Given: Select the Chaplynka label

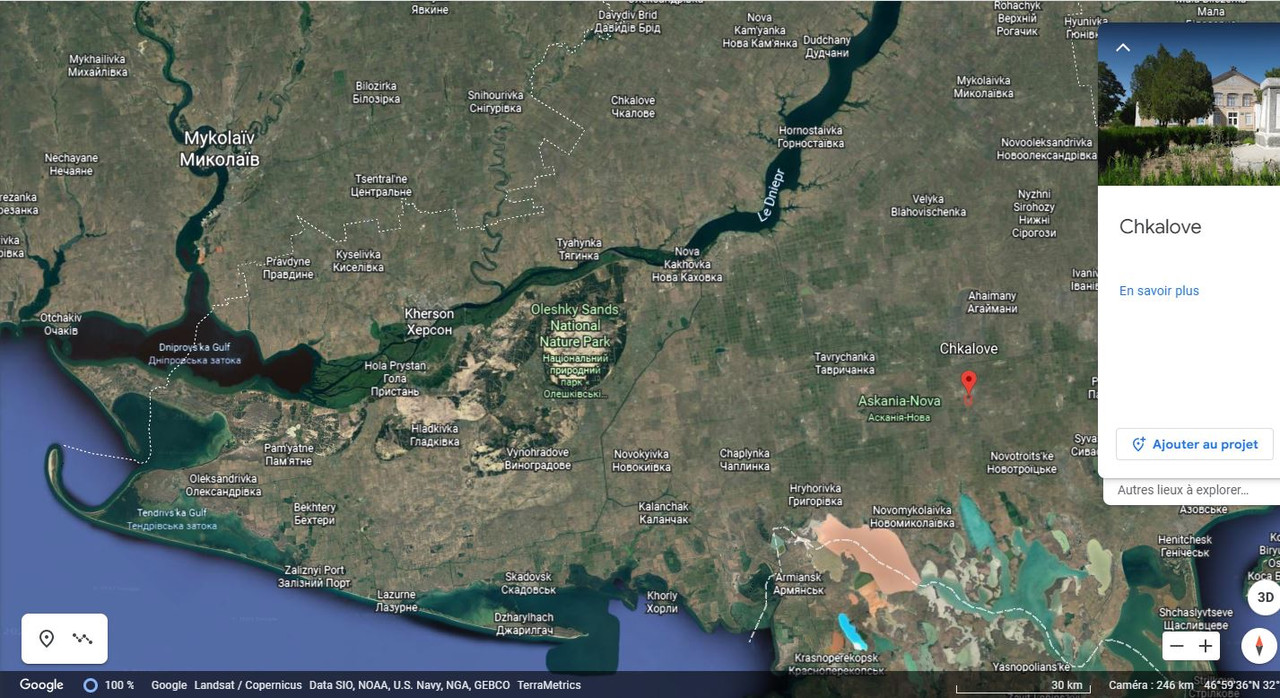Looking at the screenshot, I should click(745, 460).
